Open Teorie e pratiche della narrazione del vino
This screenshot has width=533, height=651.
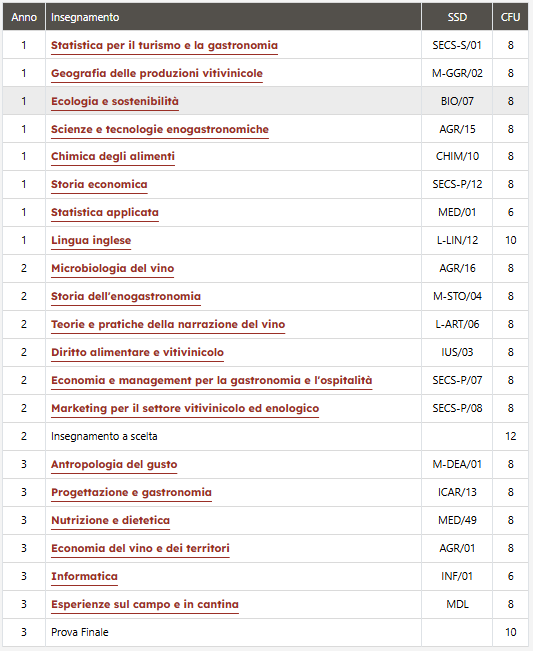pos(168,324)
